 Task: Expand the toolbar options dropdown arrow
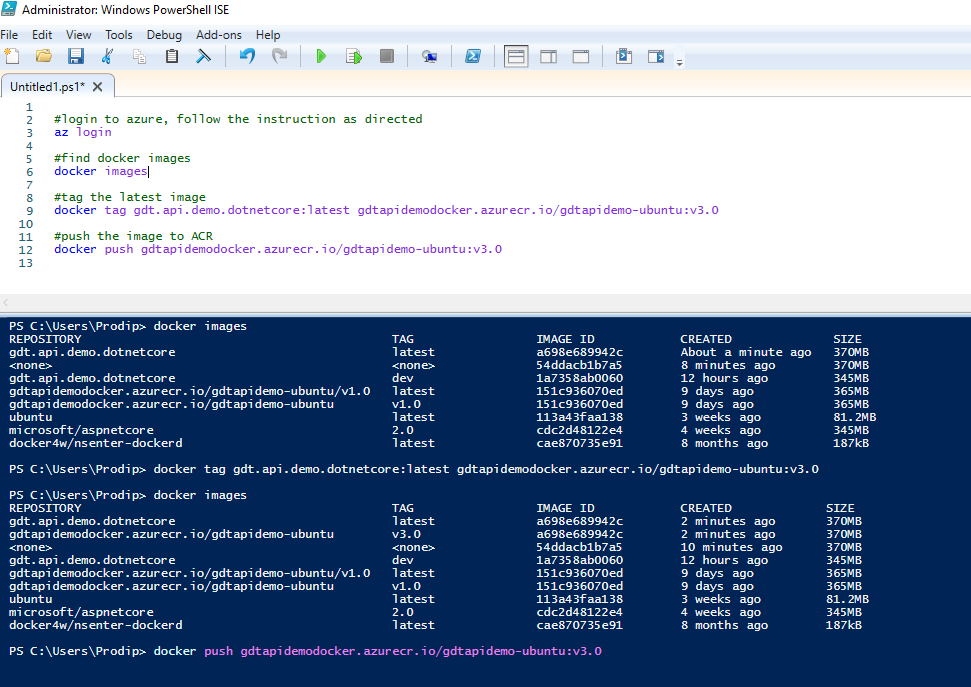pyautogui.click(x=679, y=63)
